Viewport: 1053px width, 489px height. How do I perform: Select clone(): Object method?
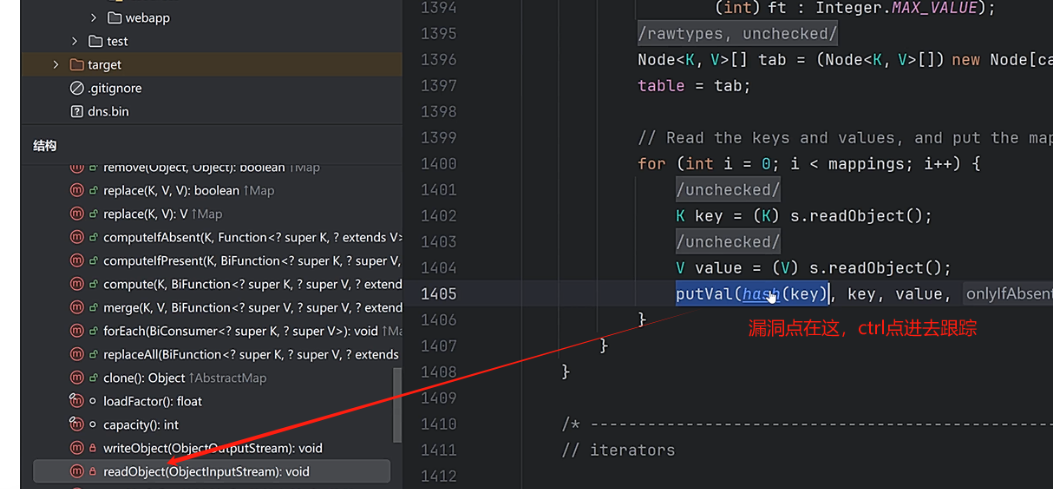(x=185, y=378)
